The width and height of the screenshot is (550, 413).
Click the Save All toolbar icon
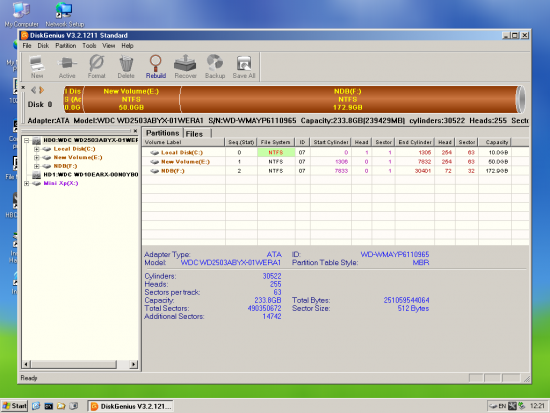point(244,66)
